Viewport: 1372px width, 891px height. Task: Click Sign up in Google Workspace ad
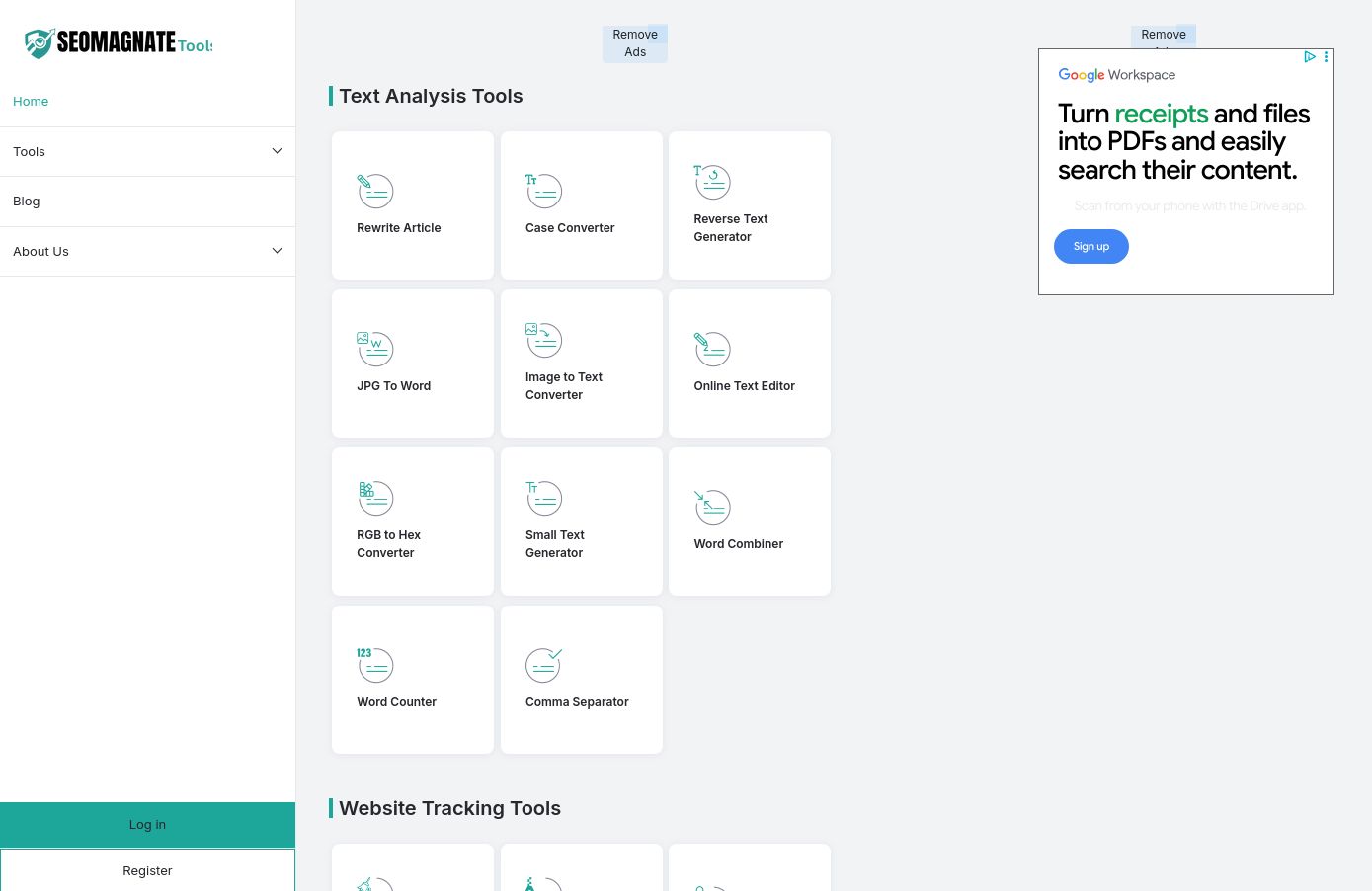tap(1090, 247)
